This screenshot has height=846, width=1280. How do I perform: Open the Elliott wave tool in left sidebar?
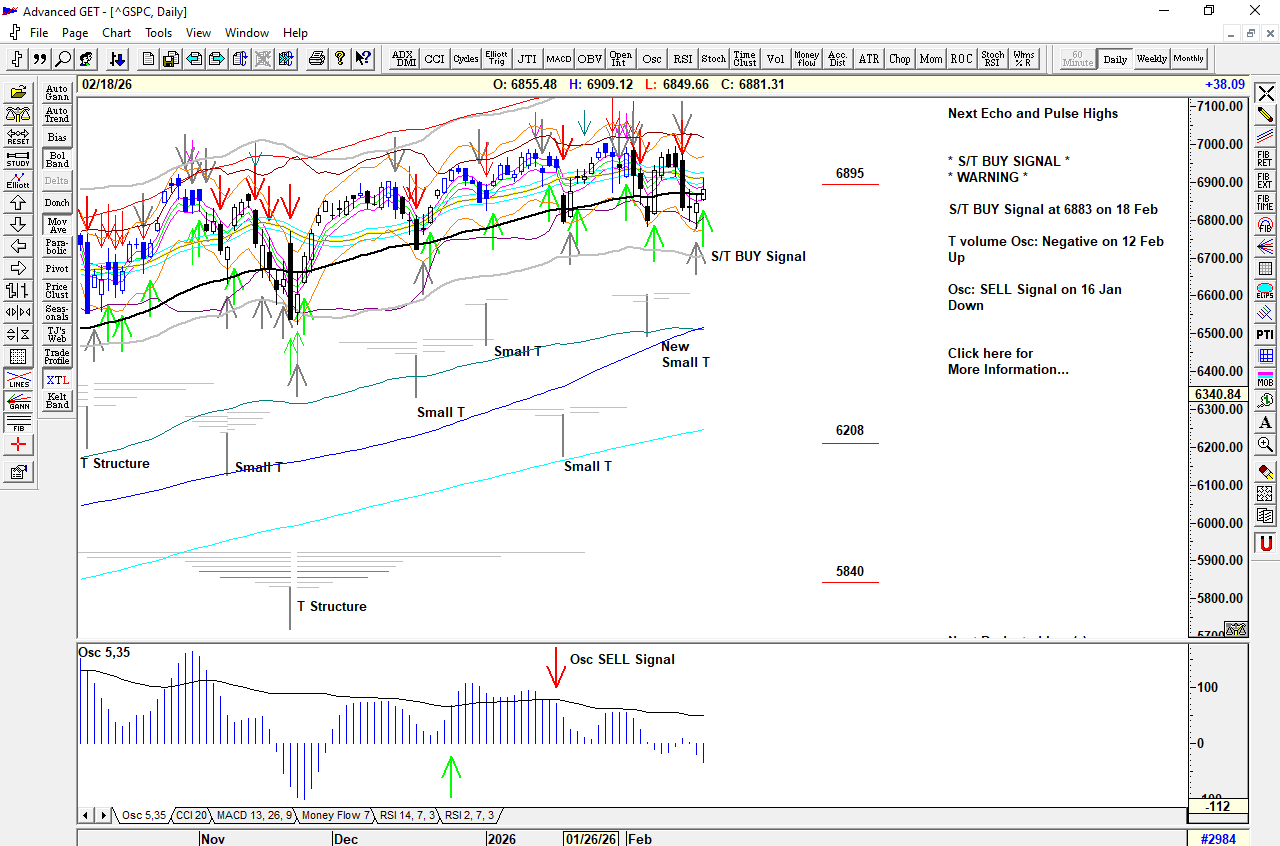18,180
